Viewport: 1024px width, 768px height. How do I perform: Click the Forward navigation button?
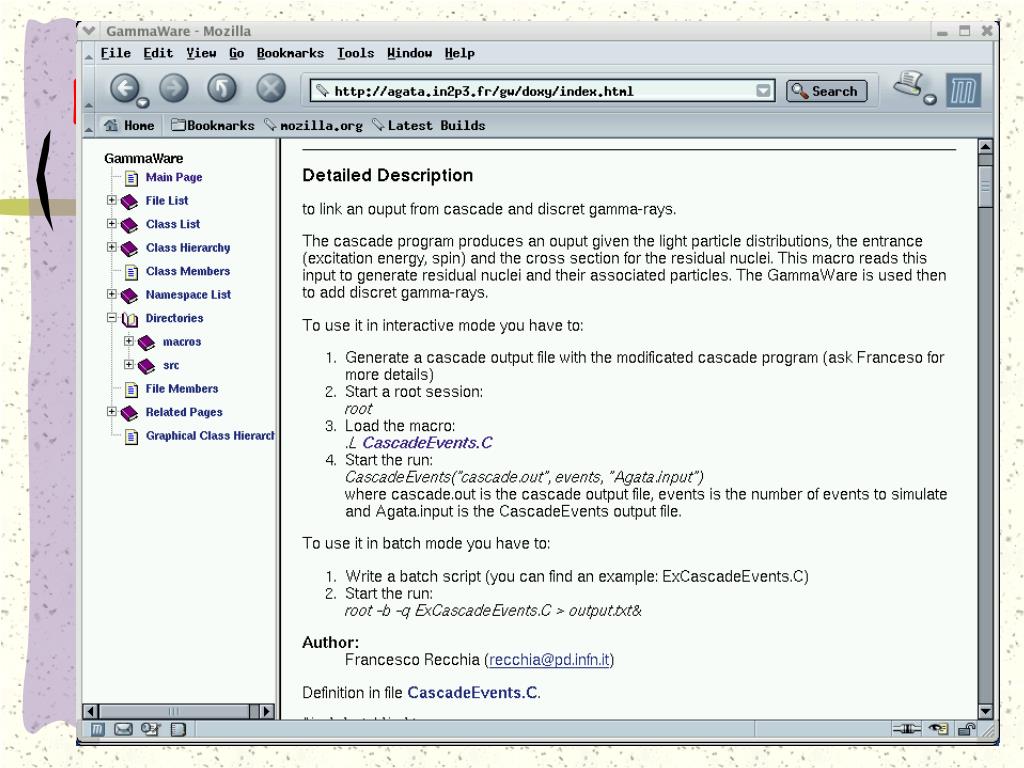pyautogui.click(x=174, y=88)
